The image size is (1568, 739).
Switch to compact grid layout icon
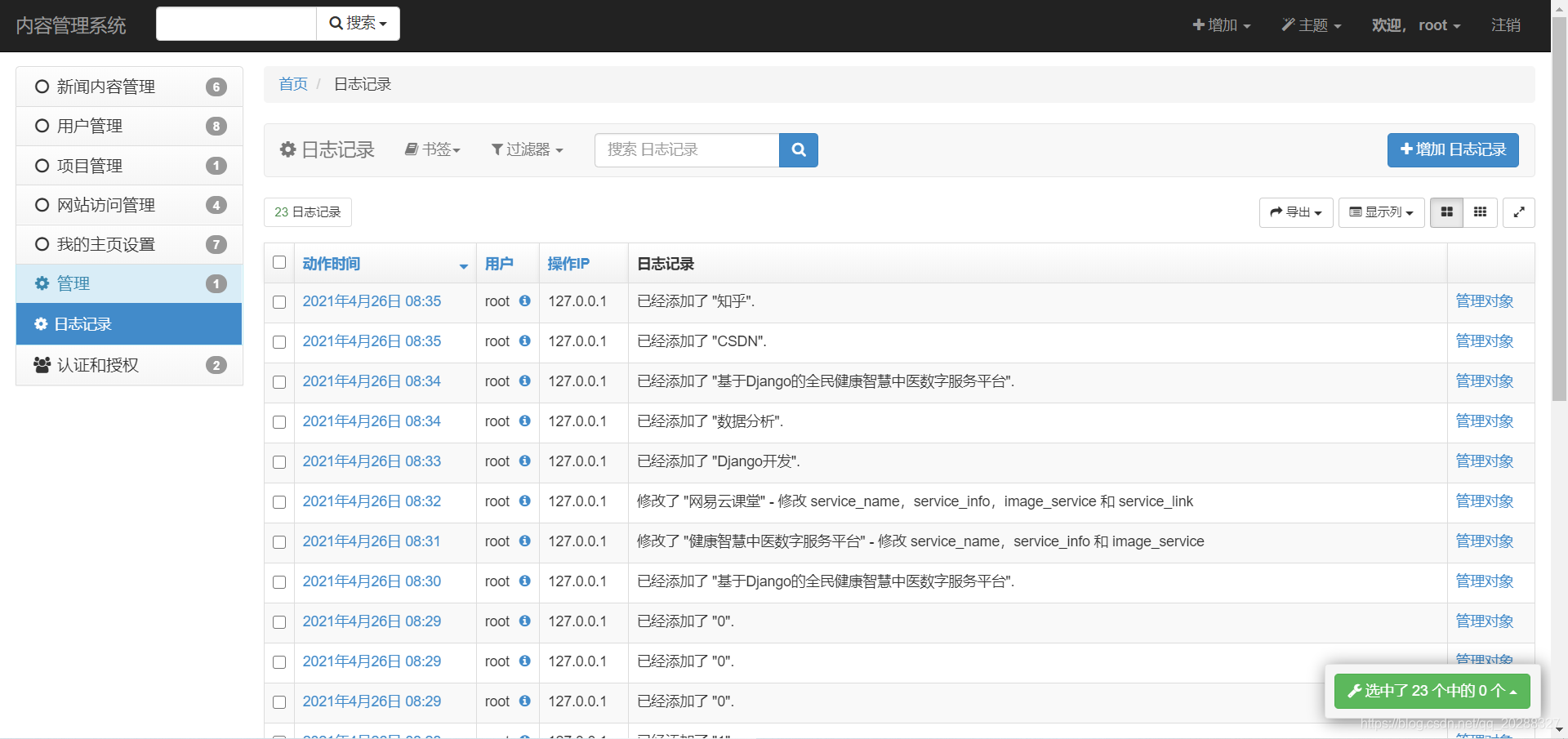pos(1480,212)
